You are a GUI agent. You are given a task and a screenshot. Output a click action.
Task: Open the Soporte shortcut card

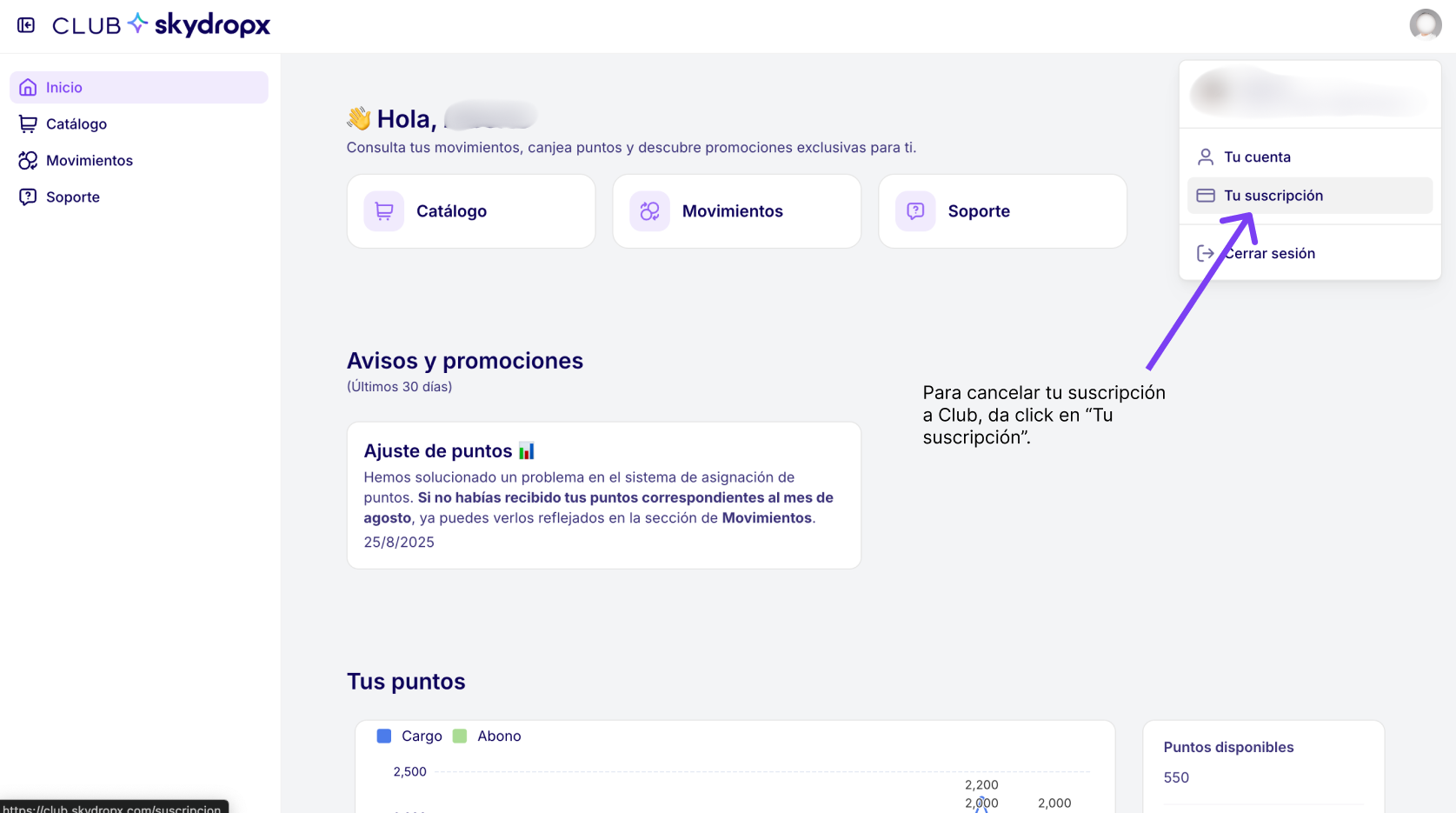coord(1003,211)
